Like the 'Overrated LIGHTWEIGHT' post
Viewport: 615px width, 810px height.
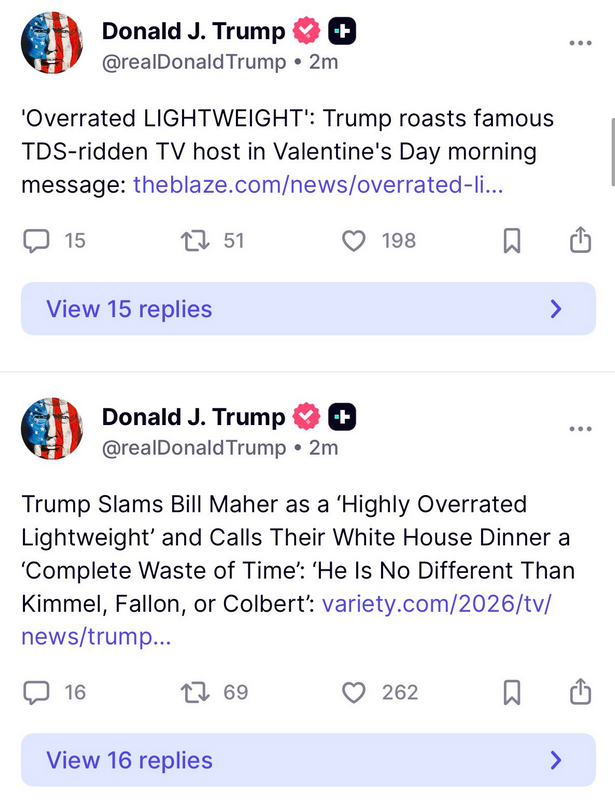[354, 241]
